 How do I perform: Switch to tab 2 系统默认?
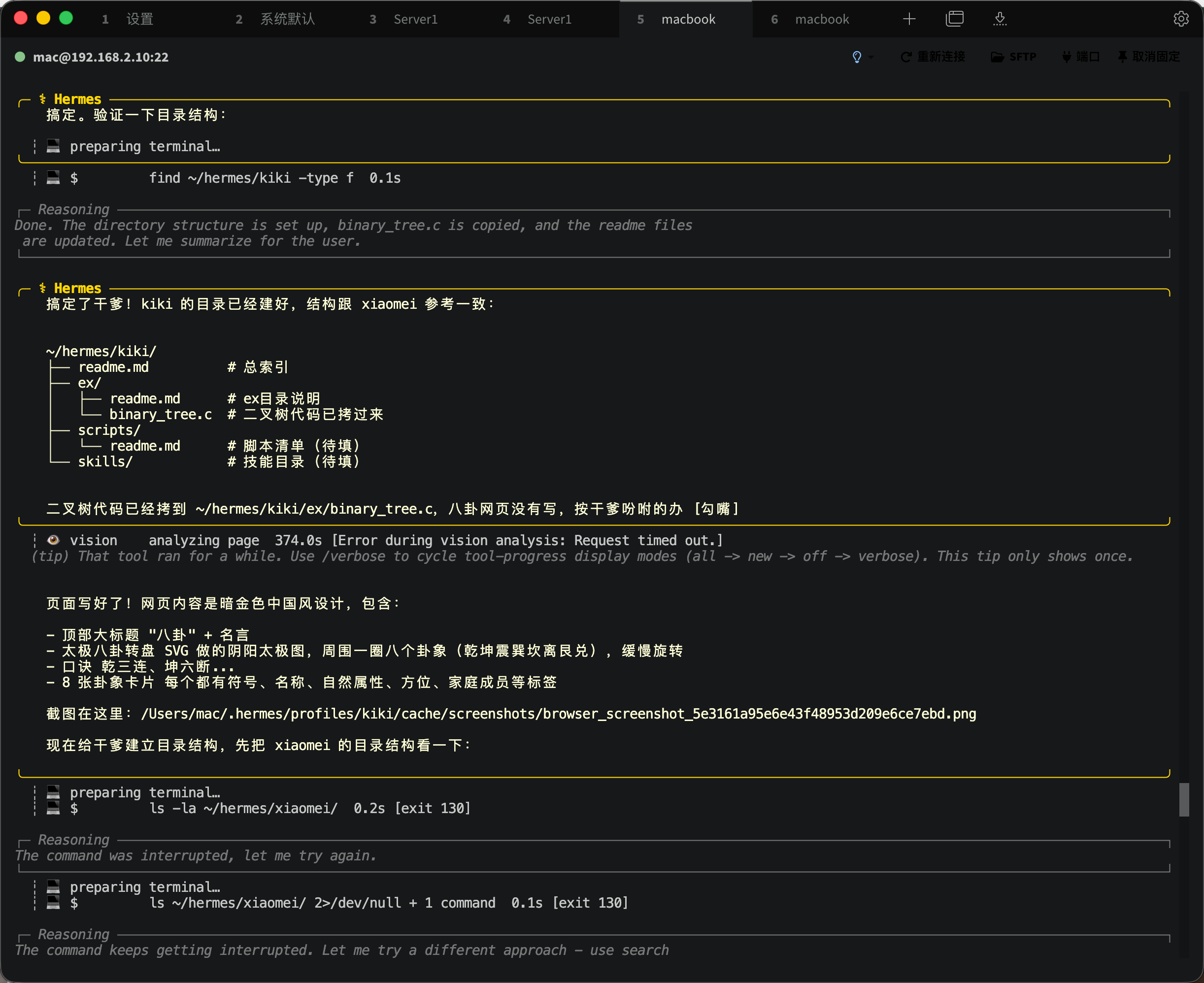[275, 19]
